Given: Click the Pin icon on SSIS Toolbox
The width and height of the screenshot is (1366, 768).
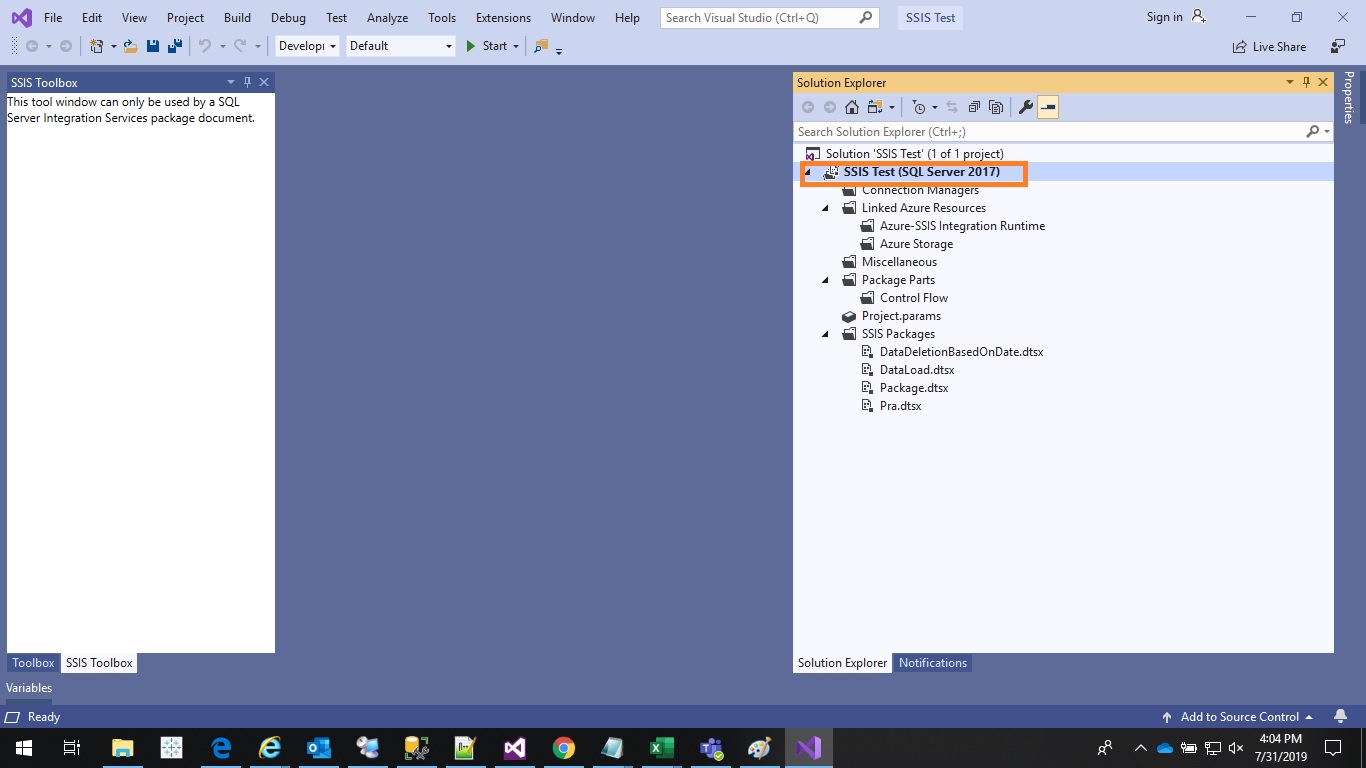Looking at the screenshot, I should coord(247,82).
